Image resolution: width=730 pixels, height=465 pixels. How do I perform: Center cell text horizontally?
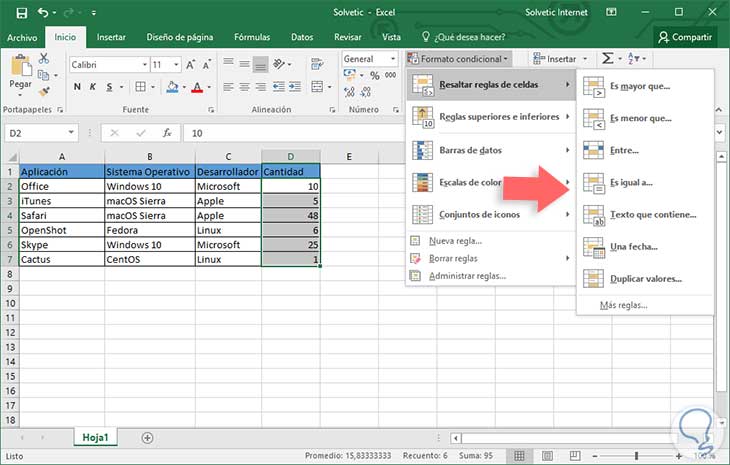244,87
